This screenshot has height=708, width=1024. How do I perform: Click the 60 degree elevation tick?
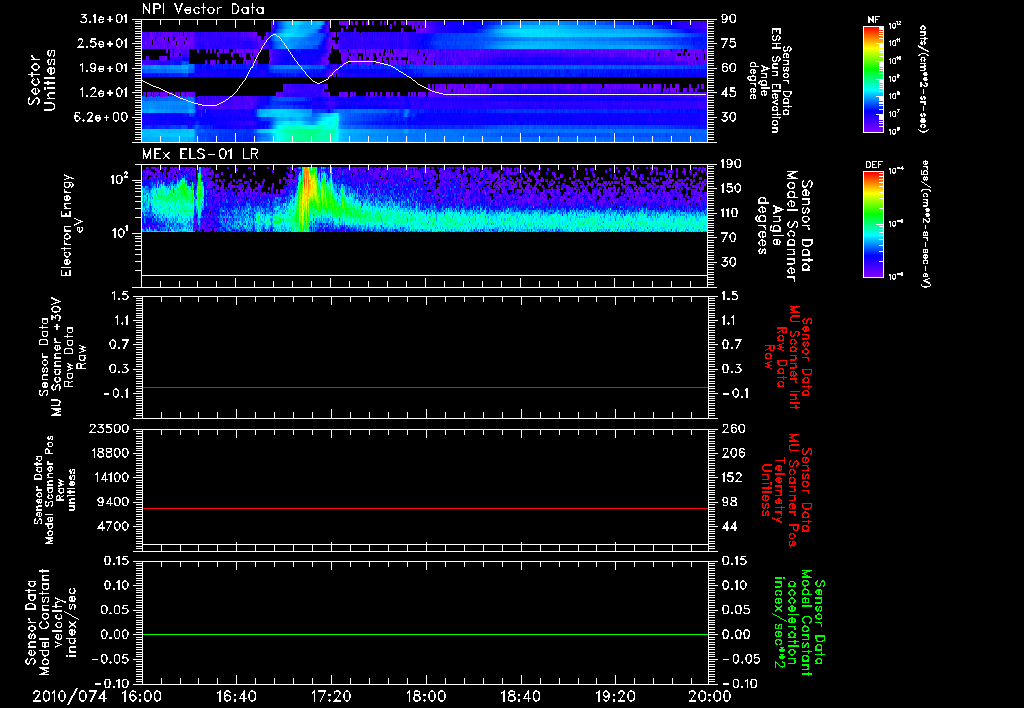(x=729, y=68)
